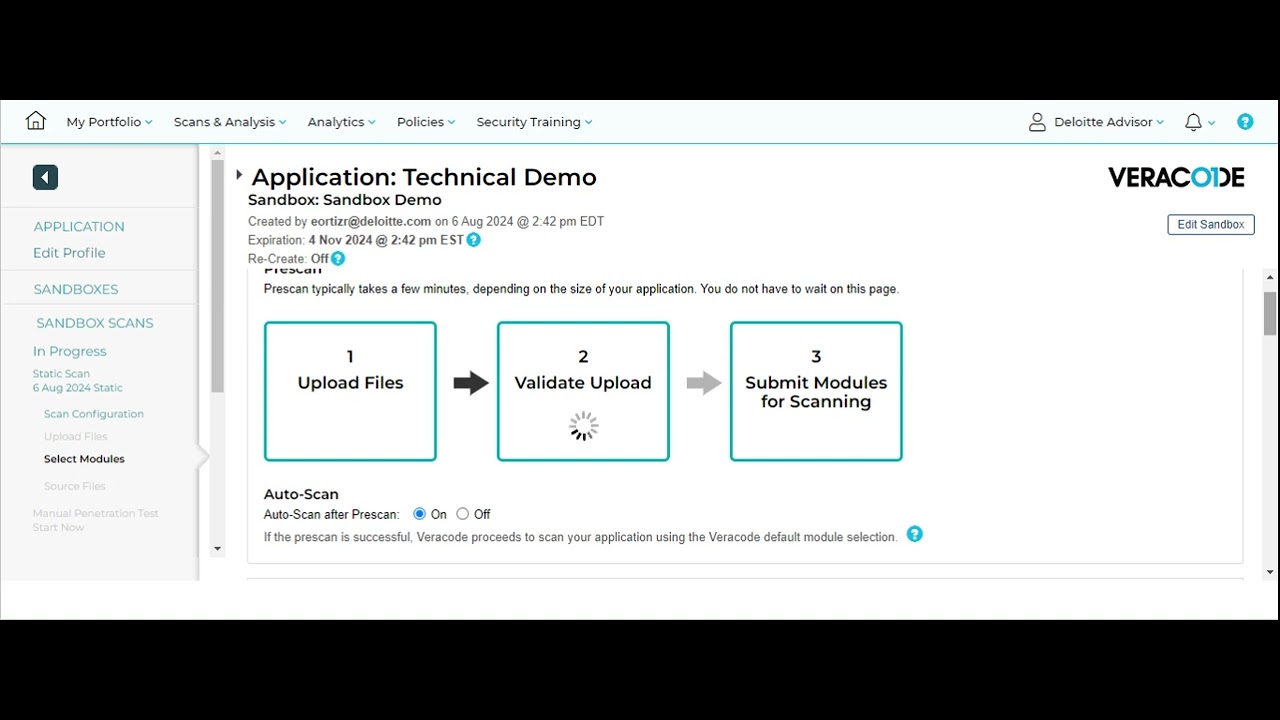
Task: Click the user profile icon
Action: (x=1037, y=122)
